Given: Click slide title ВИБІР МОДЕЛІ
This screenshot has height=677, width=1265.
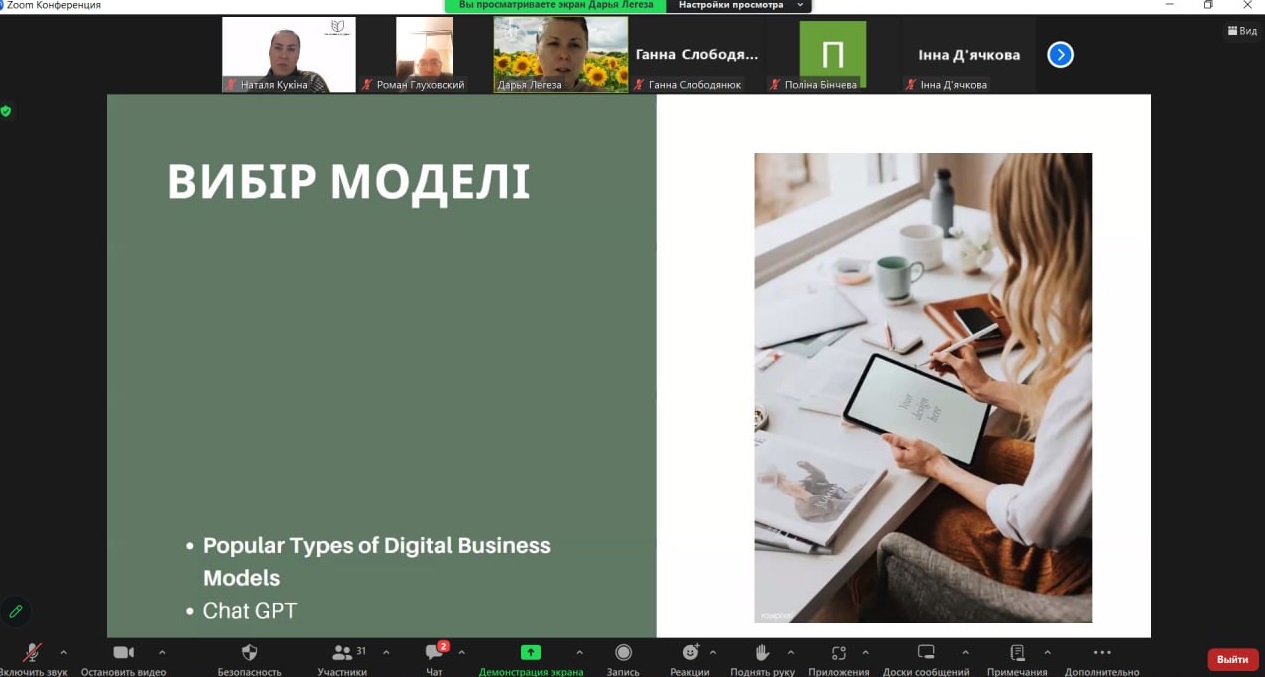Looking at the screenshot, I should pyautogui.click(x=348, y=182).
